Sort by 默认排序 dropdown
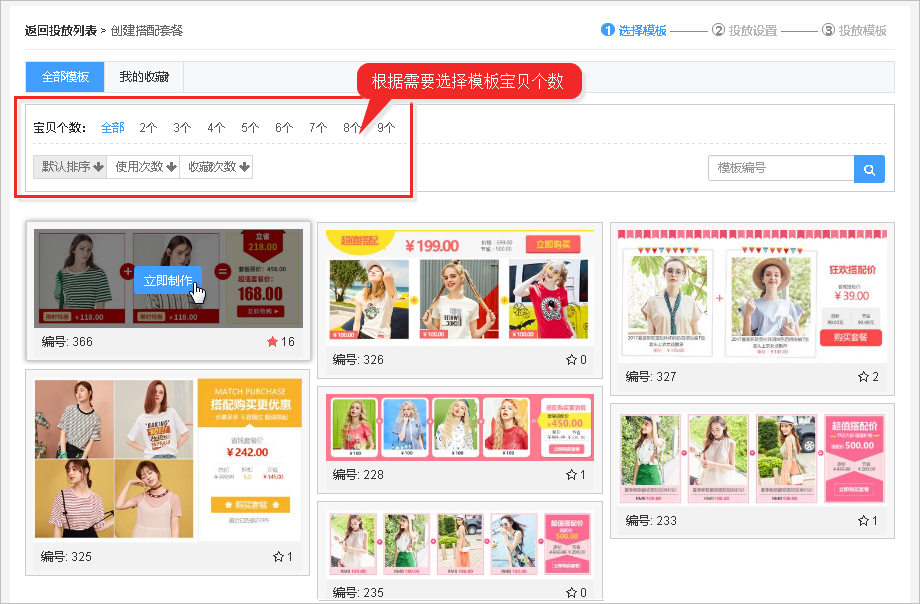This screenshot has width=920, height=604. 70,167
